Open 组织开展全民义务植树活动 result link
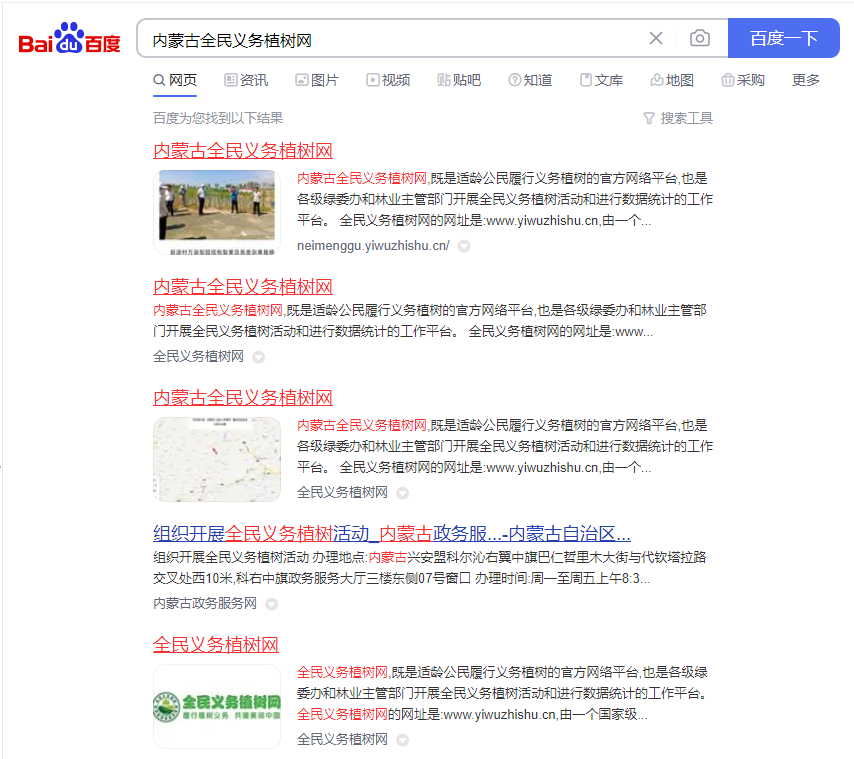 (x=391, y=533)
